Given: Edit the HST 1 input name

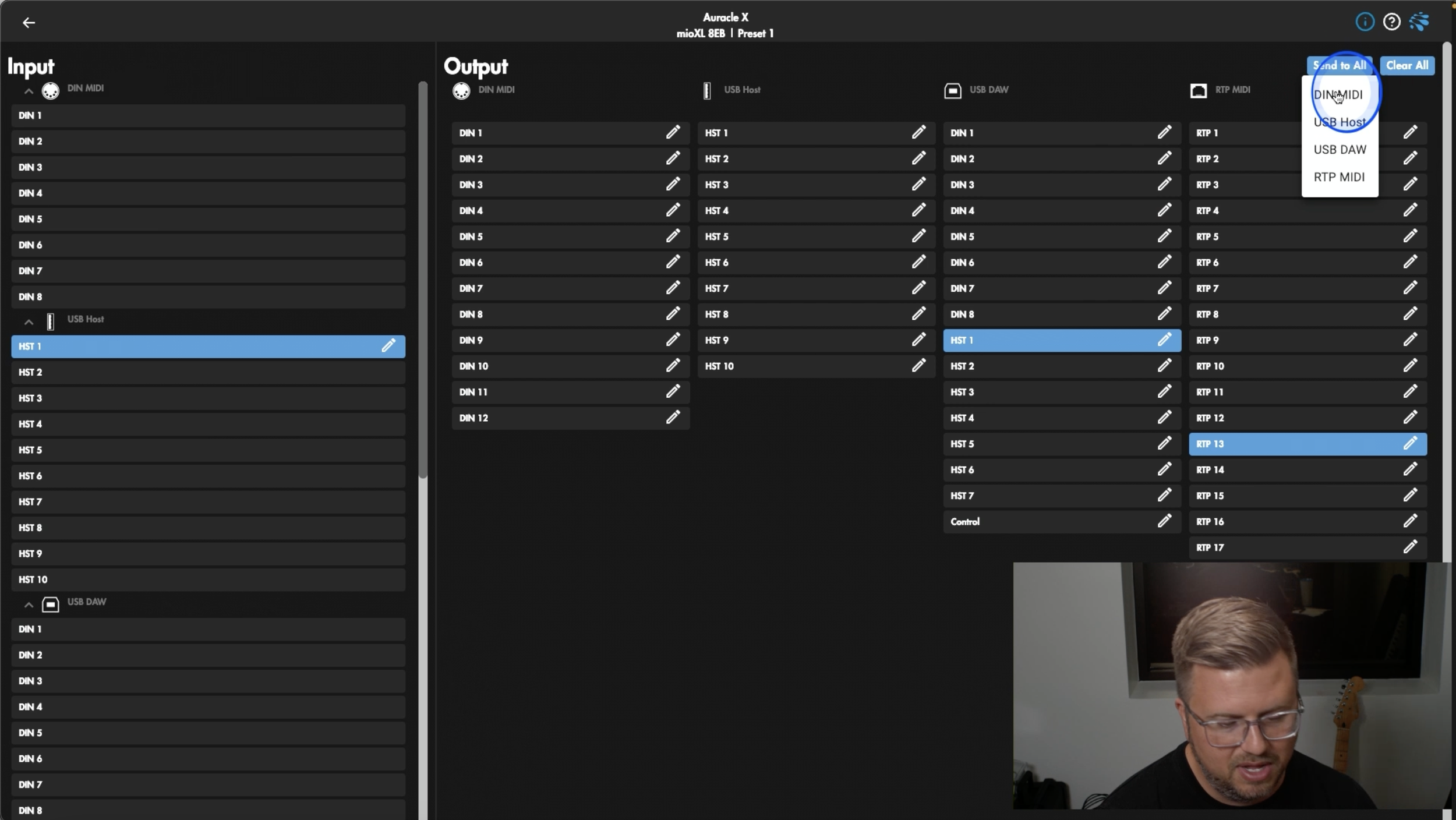Looking at the screenshot, I should (388, 346).
